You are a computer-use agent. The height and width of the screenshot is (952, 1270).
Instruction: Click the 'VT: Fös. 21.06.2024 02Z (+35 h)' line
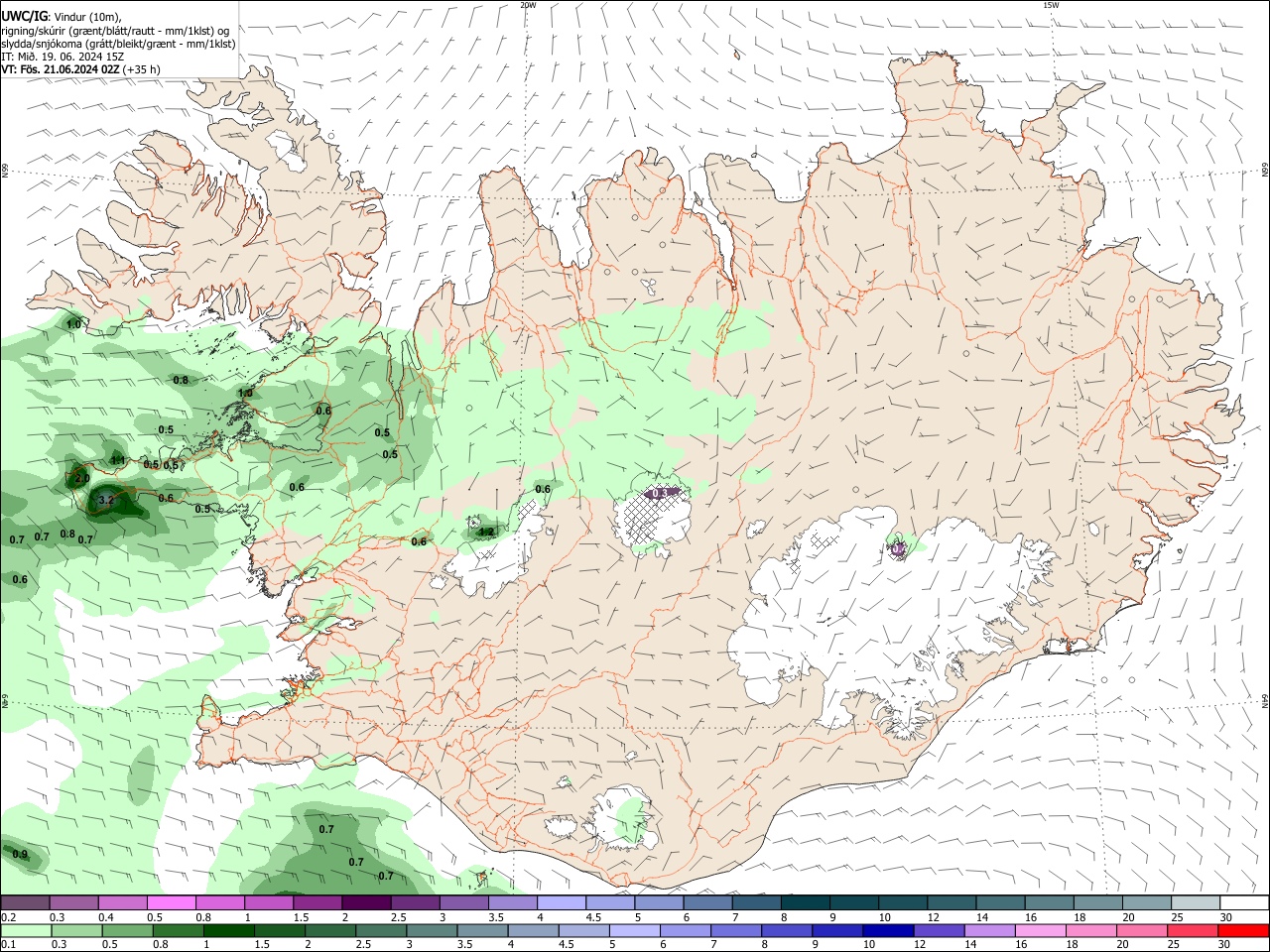point(80,69)
